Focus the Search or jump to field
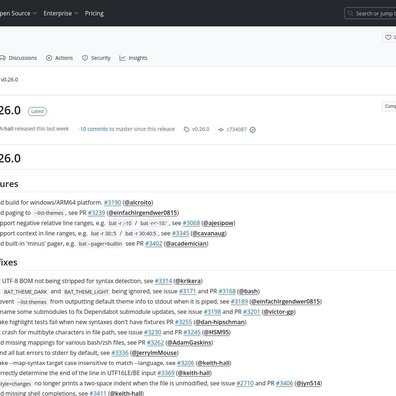 pyautogui.click(x=370, y=13)
